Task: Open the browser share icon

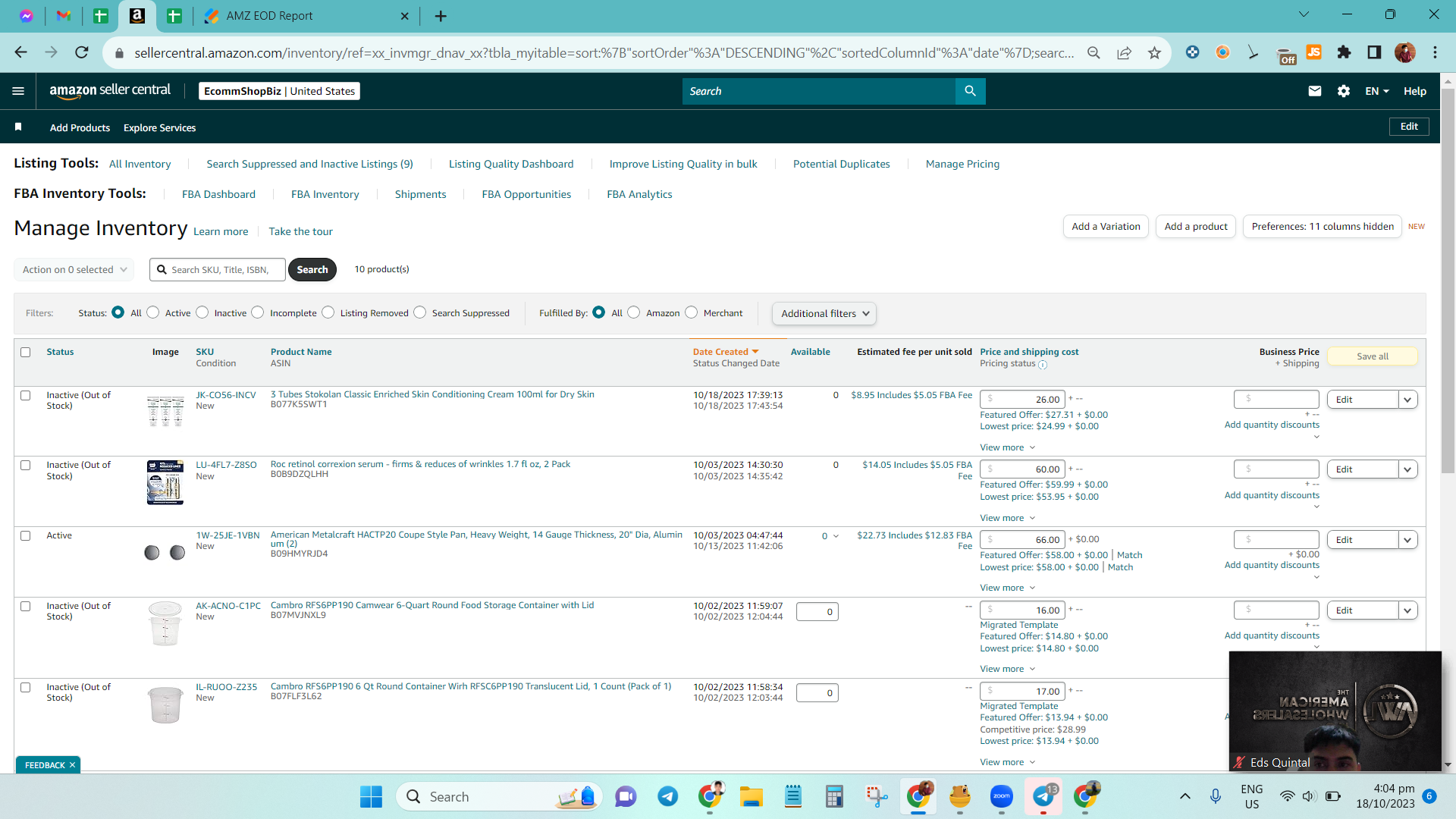Action: 1124,52
